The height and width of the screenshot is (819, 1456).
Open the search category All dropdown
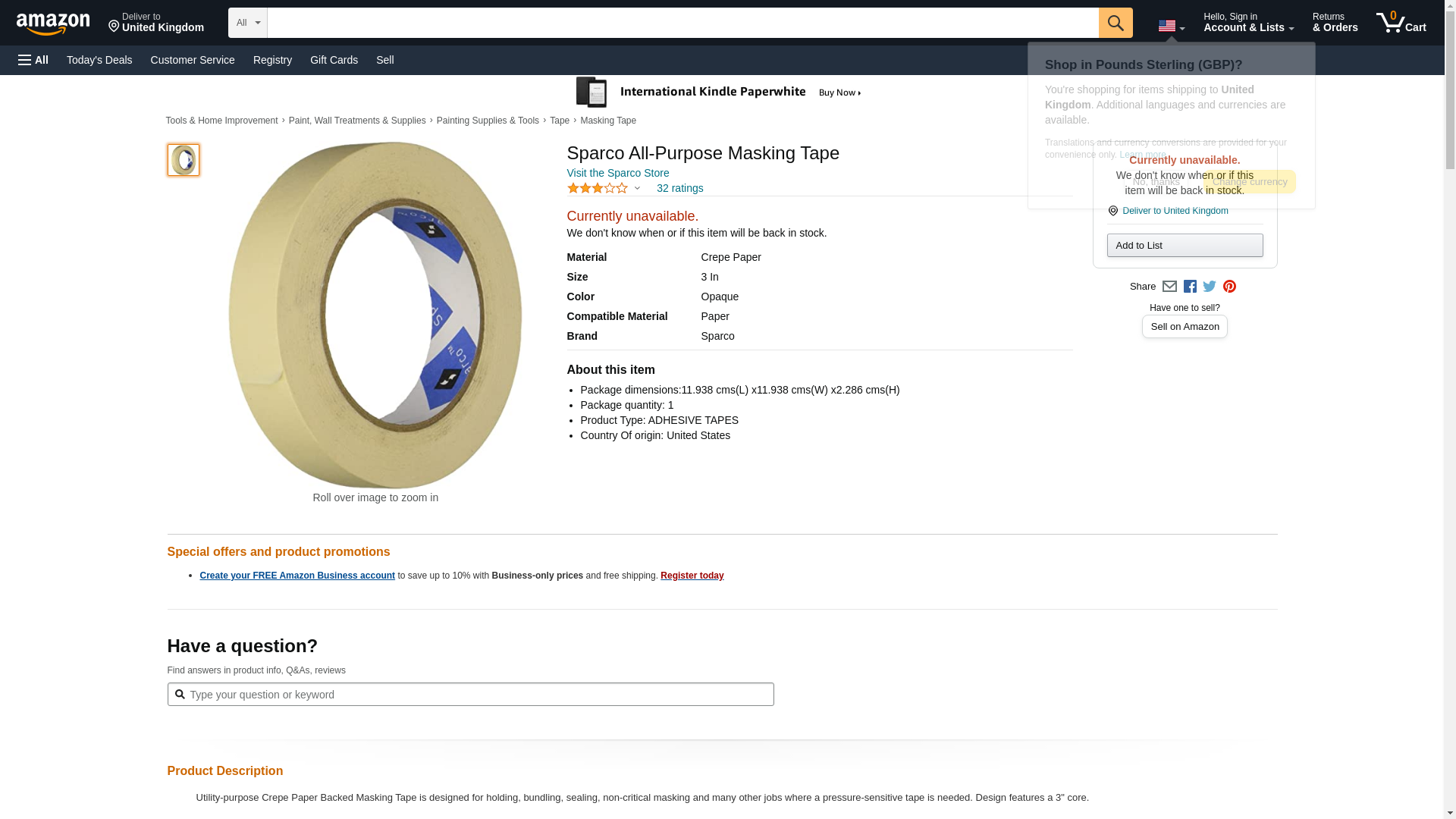pyautogui.click(x=247, y=23)
